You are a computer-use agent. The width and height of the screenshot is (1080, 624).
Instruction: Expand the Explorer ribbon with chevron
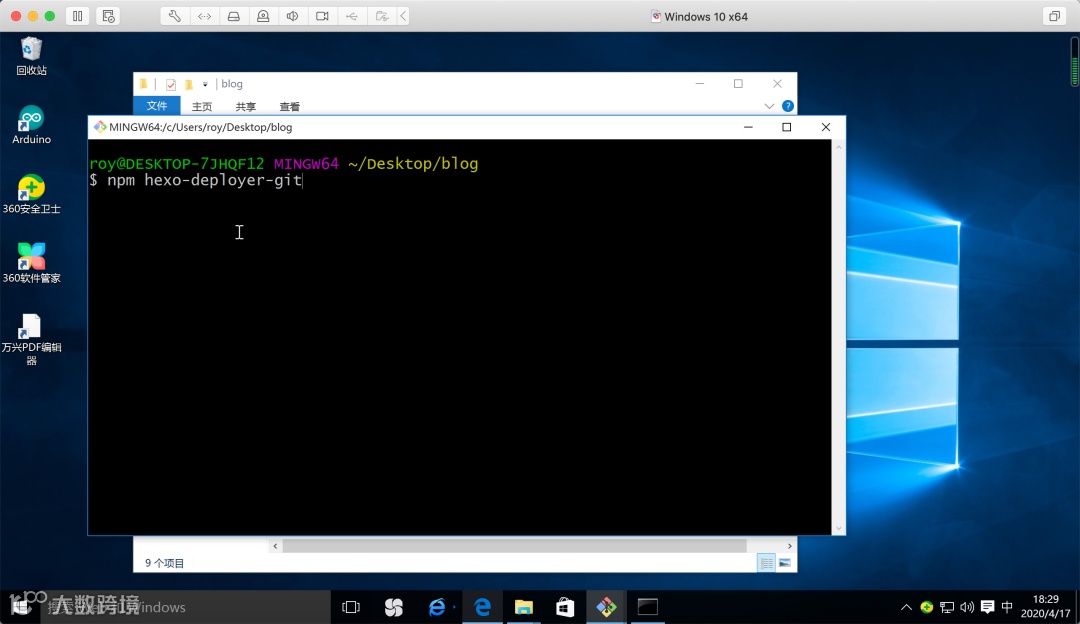coord(769,106)
